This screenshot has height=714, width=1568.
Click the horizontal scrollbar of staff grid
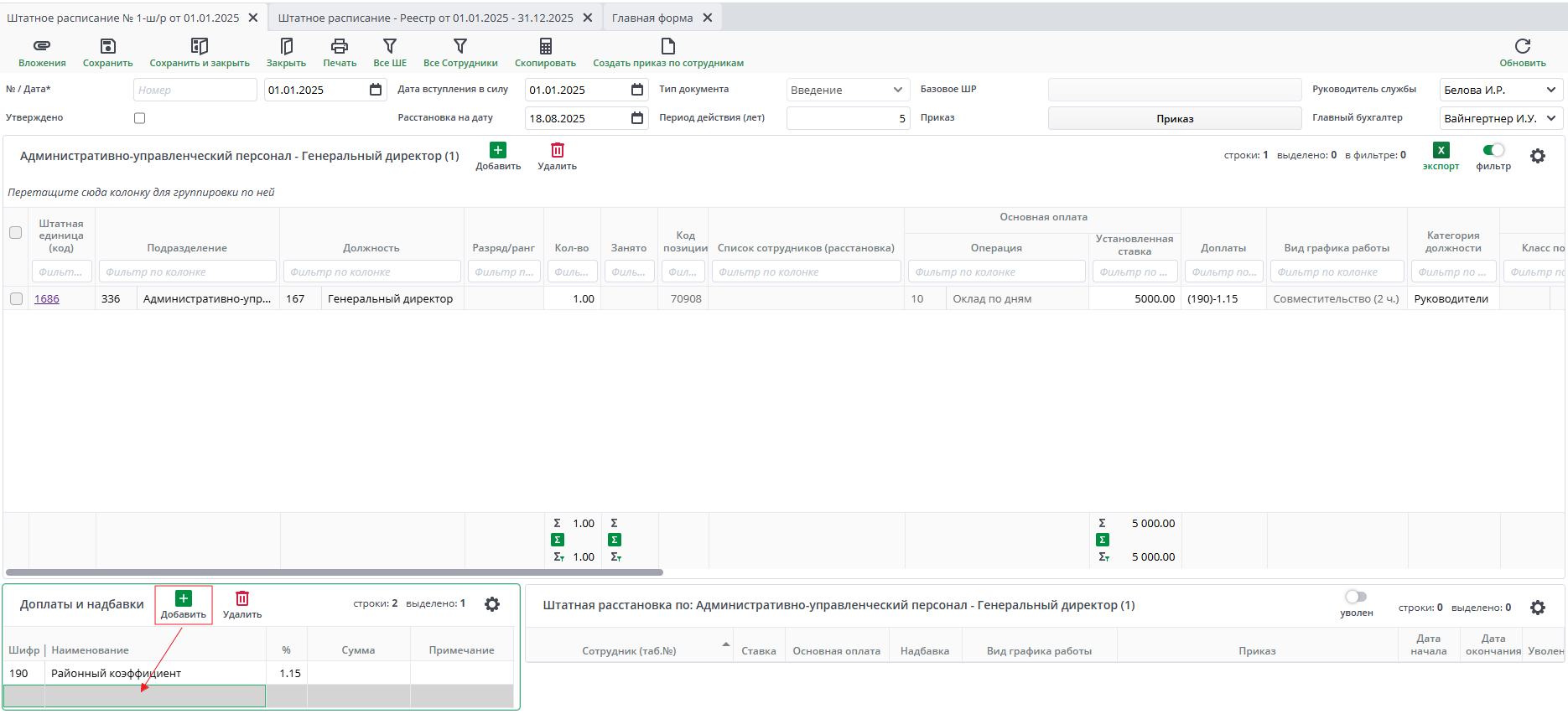[334, 572]
